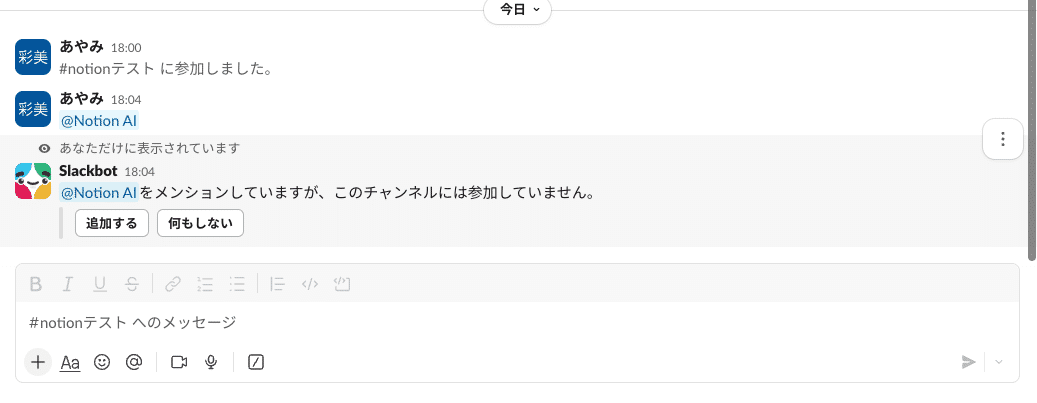Toggle italic formatting in the composer
Image resolution: width=1037 pixels, height=403 pixels.
tap(68, 284)
